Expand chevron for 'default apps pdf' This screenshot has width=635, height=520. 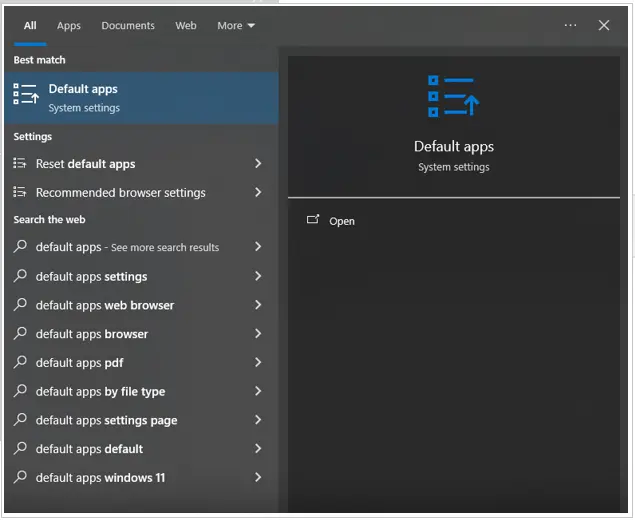pyautogui.click(x=258, y=362)
